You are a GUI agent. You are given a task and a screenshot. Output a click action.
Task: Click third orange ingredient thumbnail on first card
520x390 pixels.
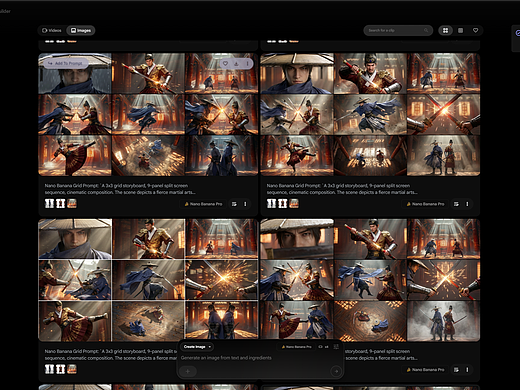(72, 203)
